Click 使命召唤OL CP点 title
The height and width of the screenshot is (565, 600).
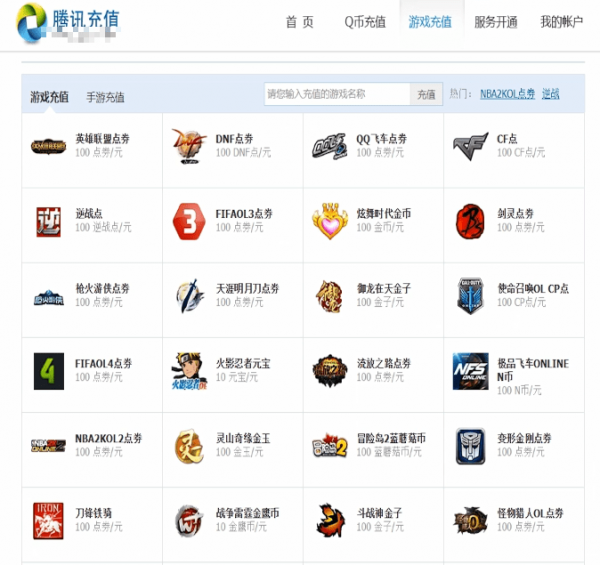click(x=533, y=288)
